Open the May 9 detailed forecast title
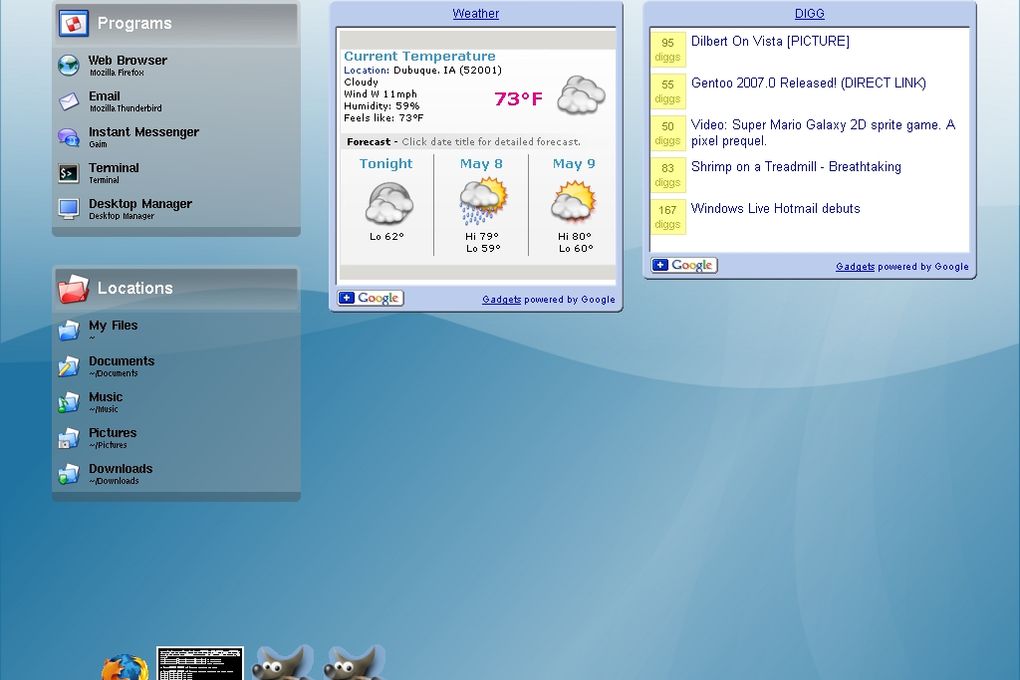This screenshot has width=1020, height=680. 574,163
